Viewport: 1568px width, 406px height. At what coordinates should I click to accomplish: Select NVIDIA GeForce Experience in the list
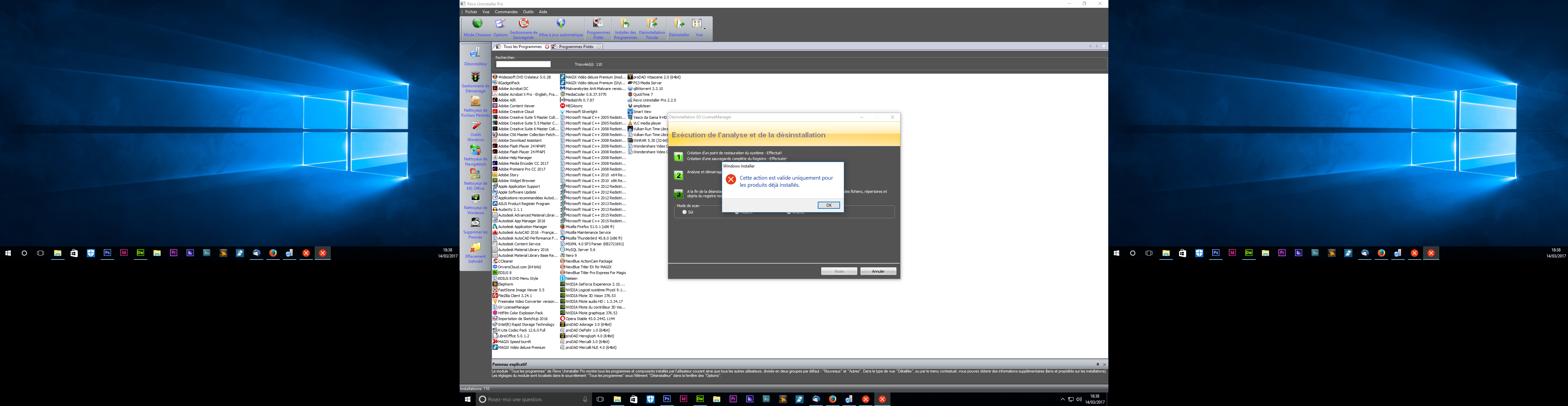(593, 284)
